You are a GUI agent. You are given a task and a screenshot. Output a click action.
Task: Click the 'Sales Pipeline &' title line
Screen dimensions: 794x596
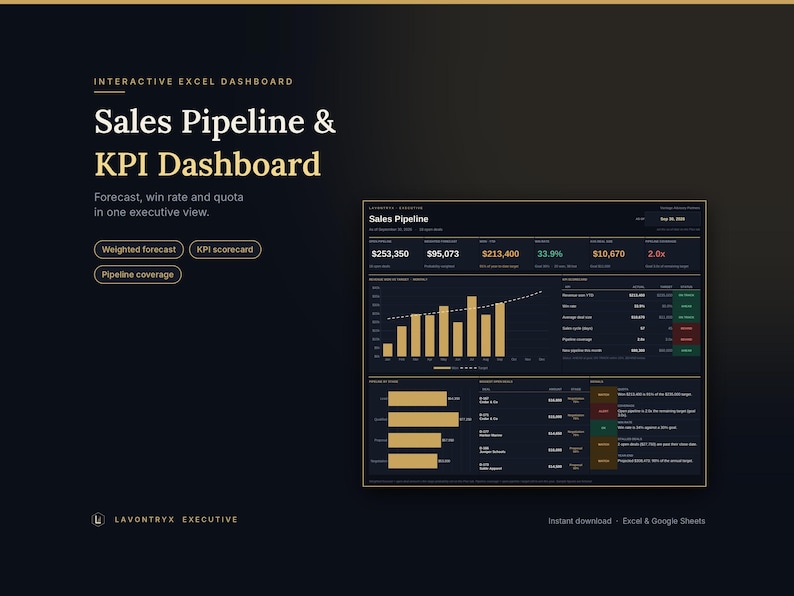tap(215, 122)
